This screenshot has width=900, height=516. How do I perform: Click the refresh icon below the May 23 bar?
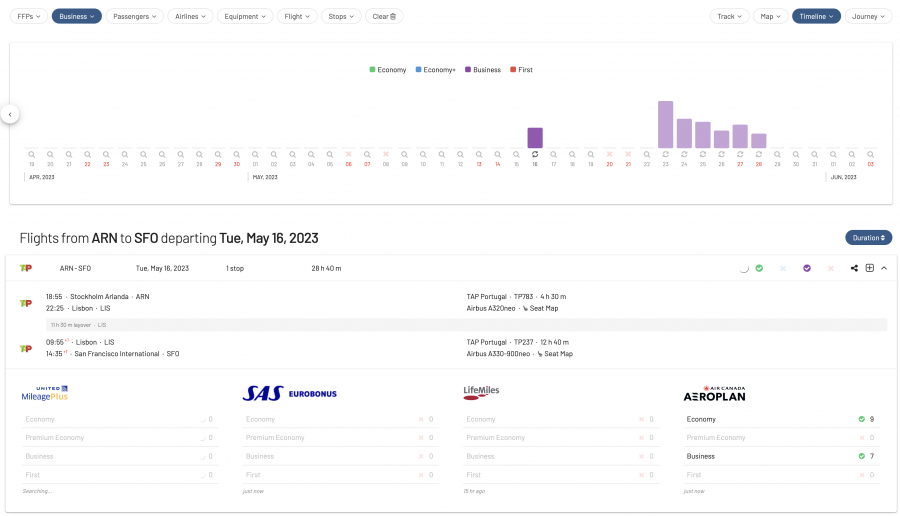[x=665, y=154]
